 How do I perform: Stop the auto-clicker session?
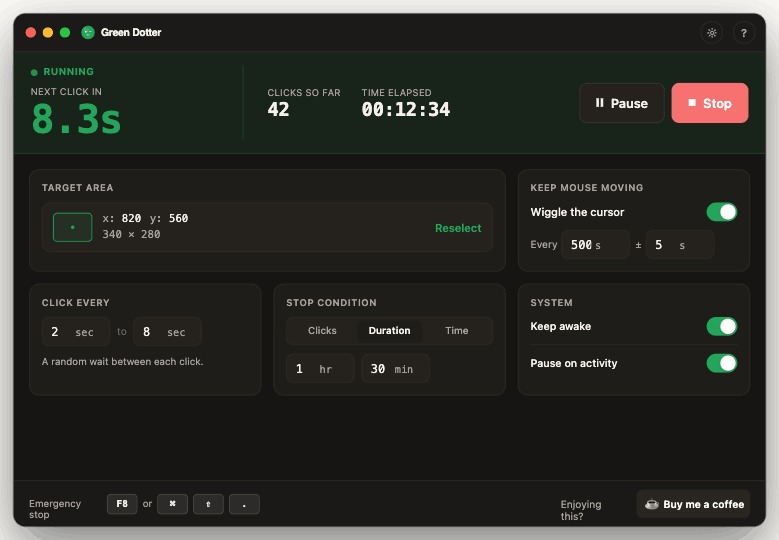coord(709,103)
